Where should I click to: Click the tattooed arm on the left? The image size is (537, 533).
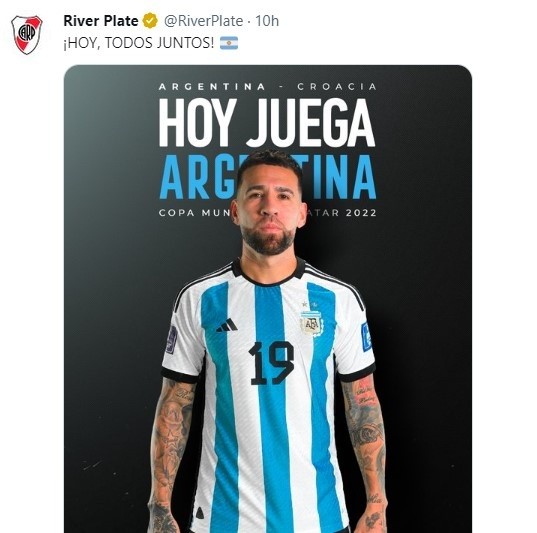[x=171, y=454]
